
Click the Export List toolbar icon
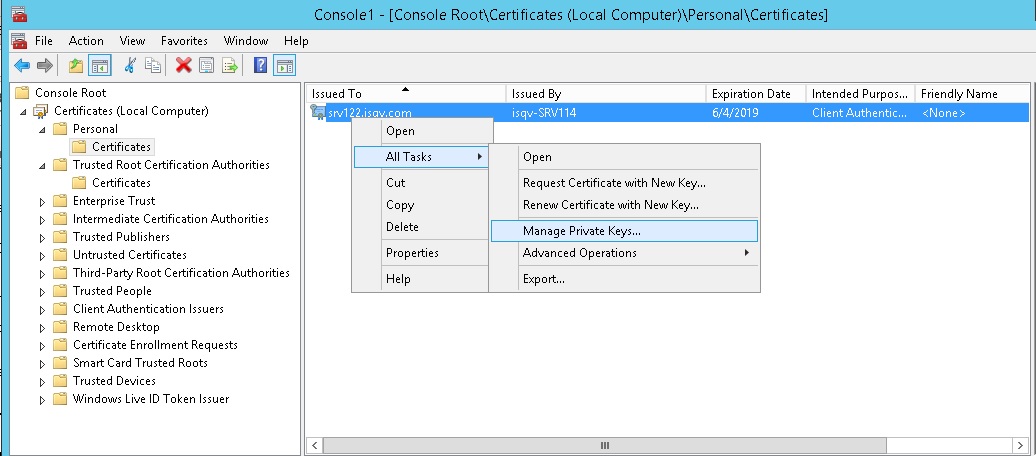229,66
